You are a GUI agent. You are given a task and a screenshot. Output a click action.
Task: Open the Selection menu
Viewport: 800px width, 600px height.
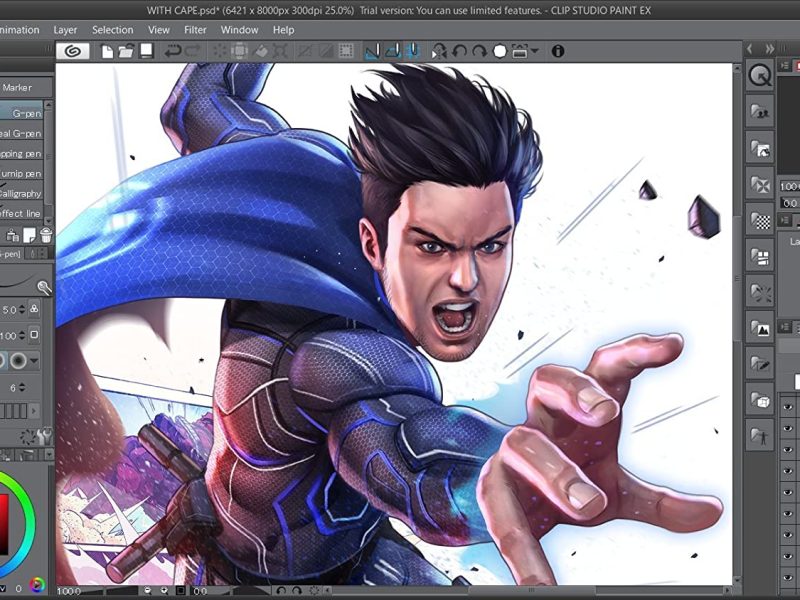[113, 30]
